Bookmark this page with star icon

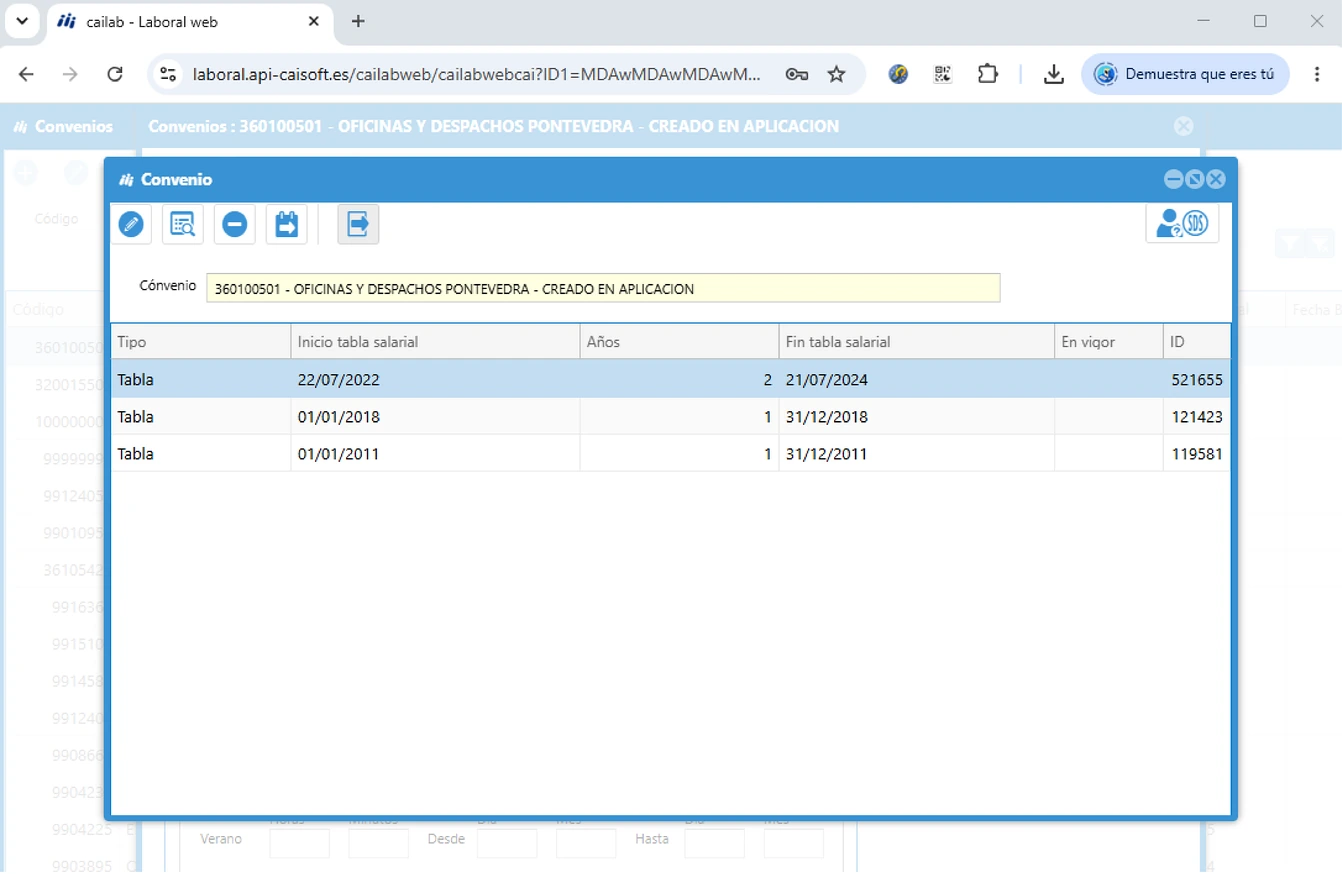click(x=837, y=74)
